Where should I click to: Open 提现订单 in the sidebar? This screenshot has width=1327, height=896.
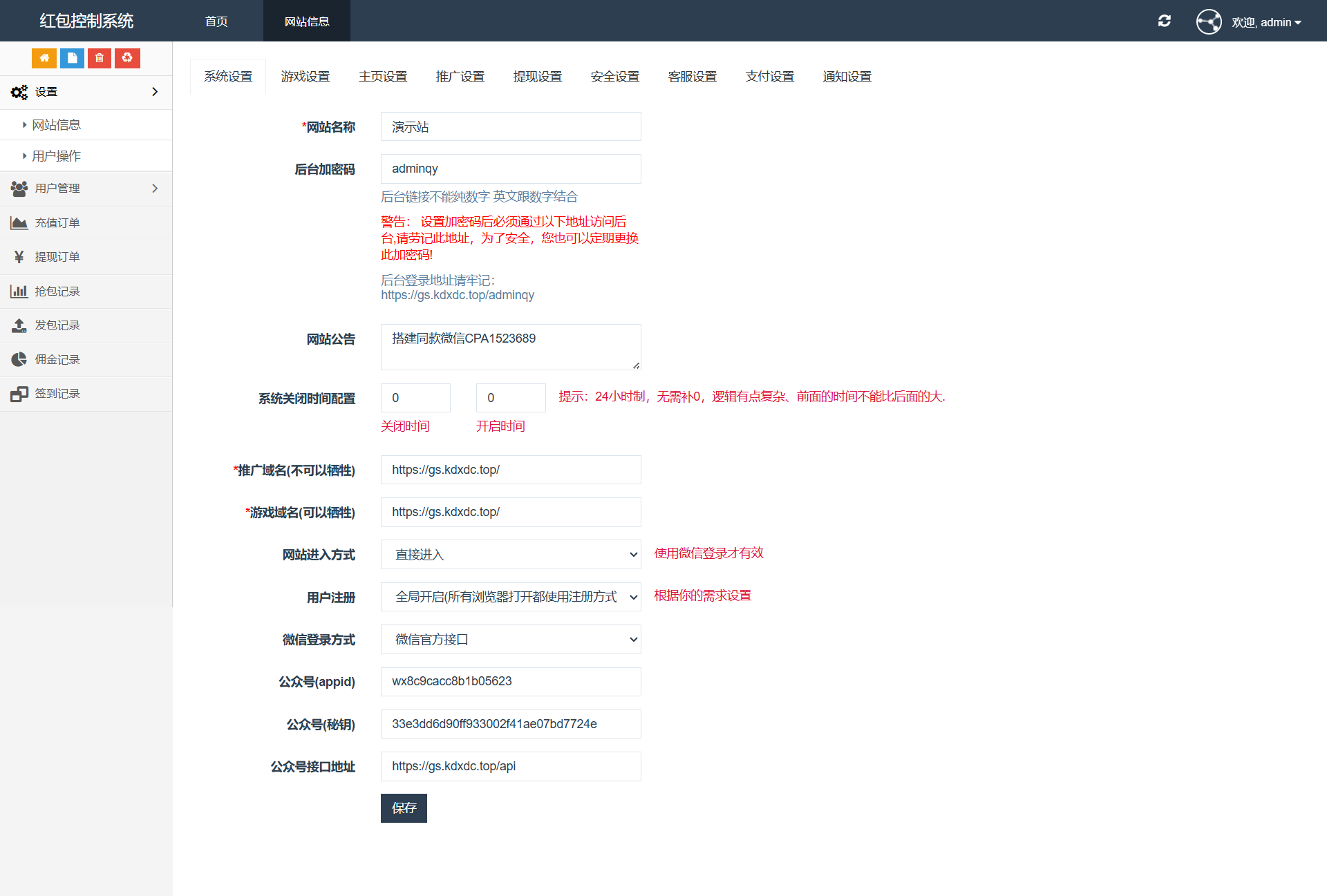(57, 256)
